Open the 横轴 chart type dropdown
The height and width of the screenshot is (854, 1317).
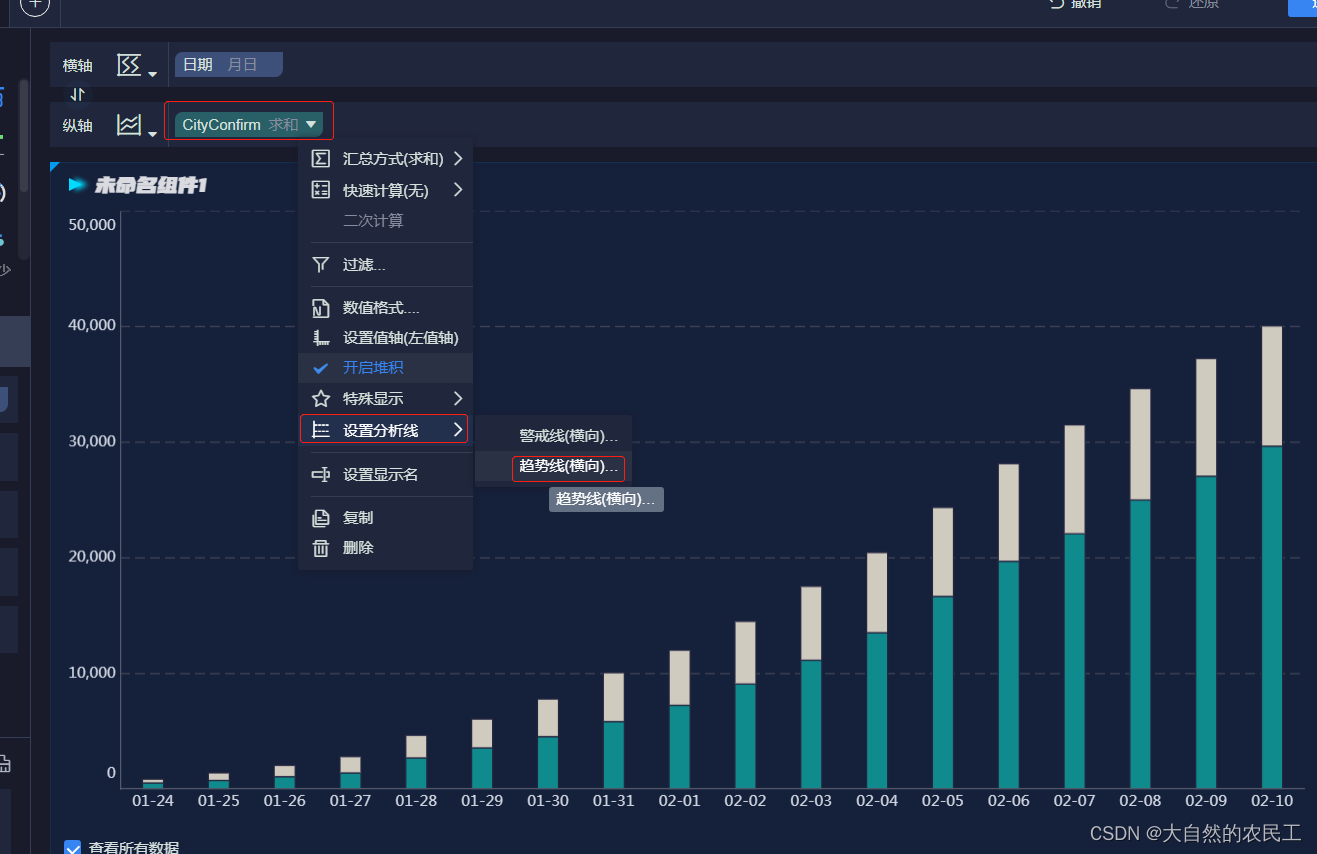click(137, 66)
